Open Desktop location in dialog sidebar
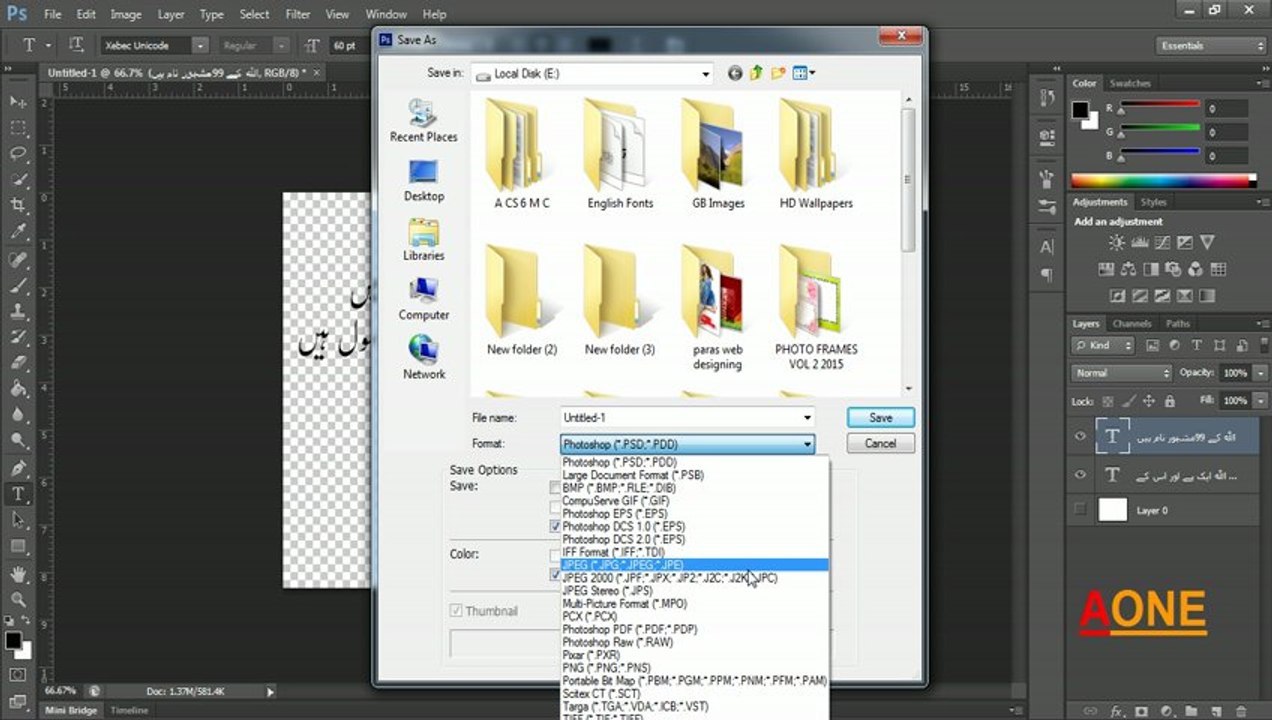This screenshot has width=1272, height=720. [424, 181]
